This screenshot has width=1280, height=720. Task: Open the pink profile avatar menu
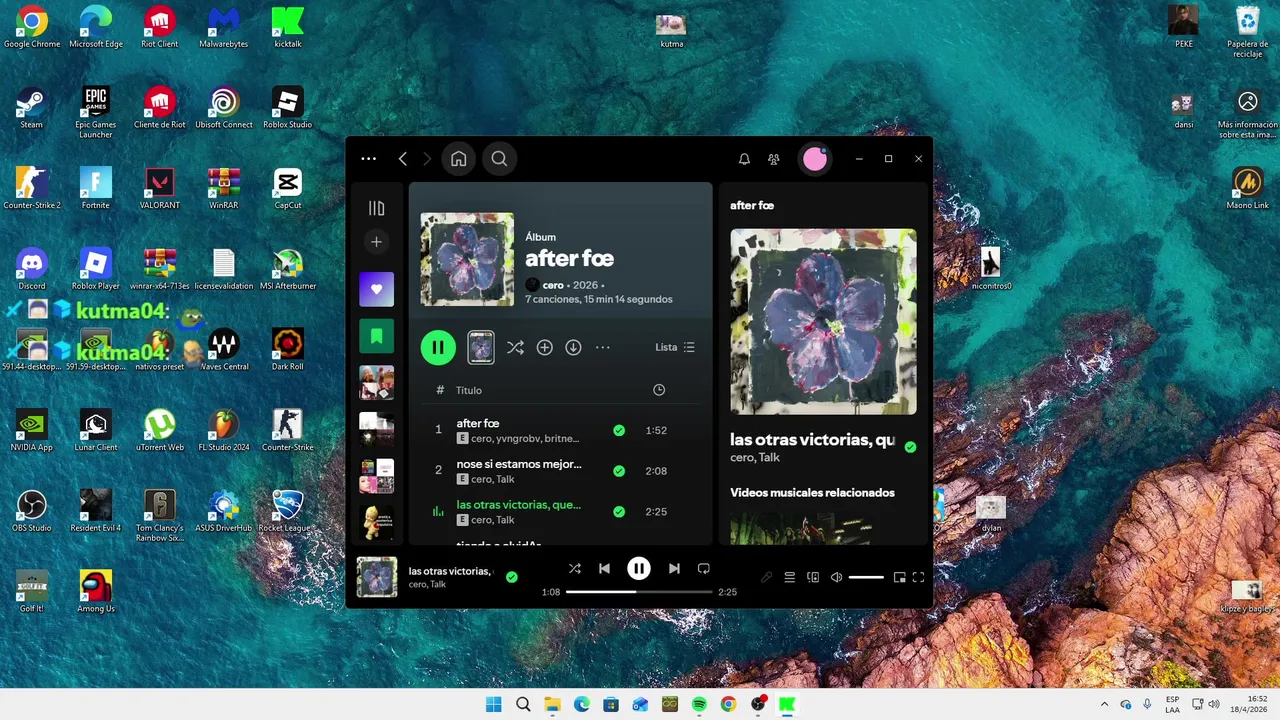click(x=815, y=158)
